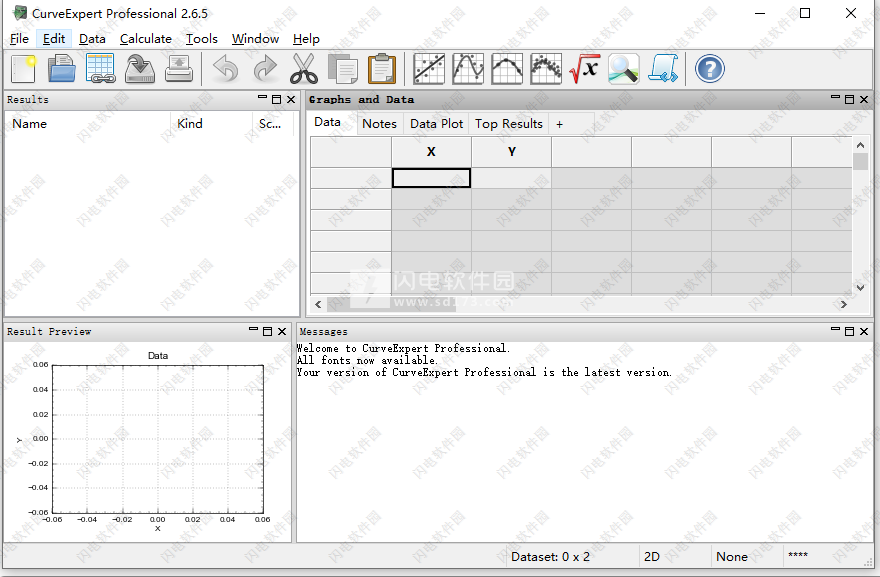Cut selection with scissors icon
Image resolution: width=880 pixels, height=577 pixels.
[304, 69]
